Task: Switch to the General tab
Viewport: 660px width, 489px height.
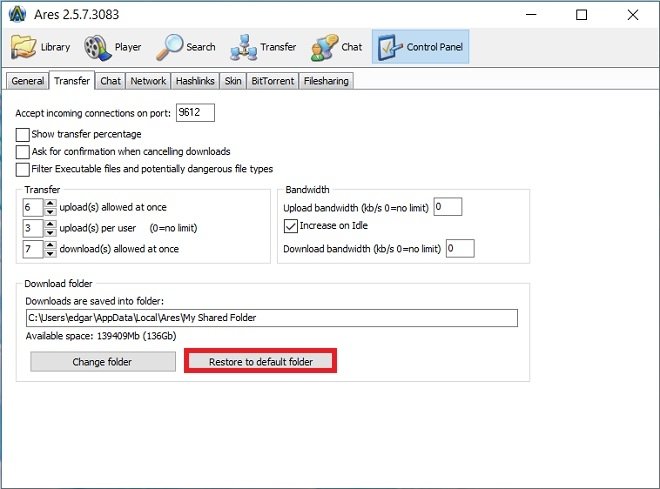Action: [27, 81]
